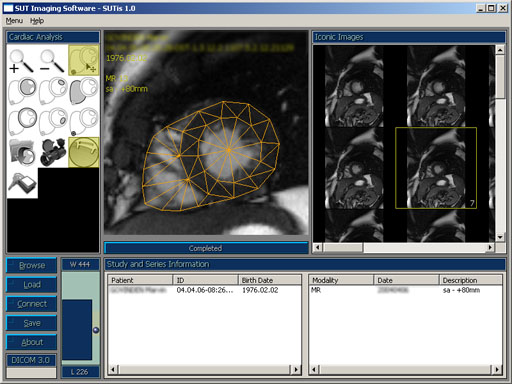The image size is (512, 384).
Task: Select the blurred patient name cell
Action: coord(138,290)
